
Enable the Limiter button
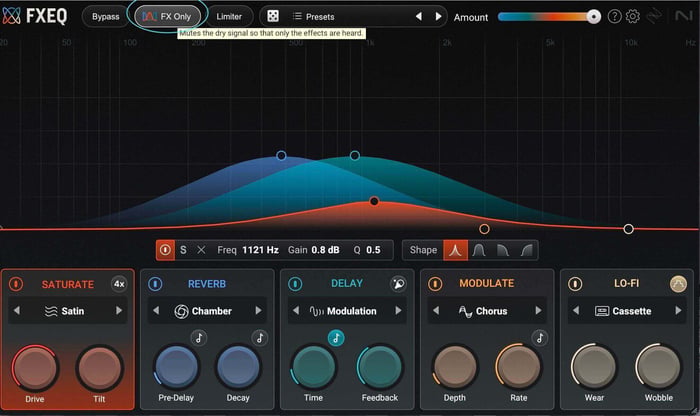pyautogui.click(x=229, y=17)
